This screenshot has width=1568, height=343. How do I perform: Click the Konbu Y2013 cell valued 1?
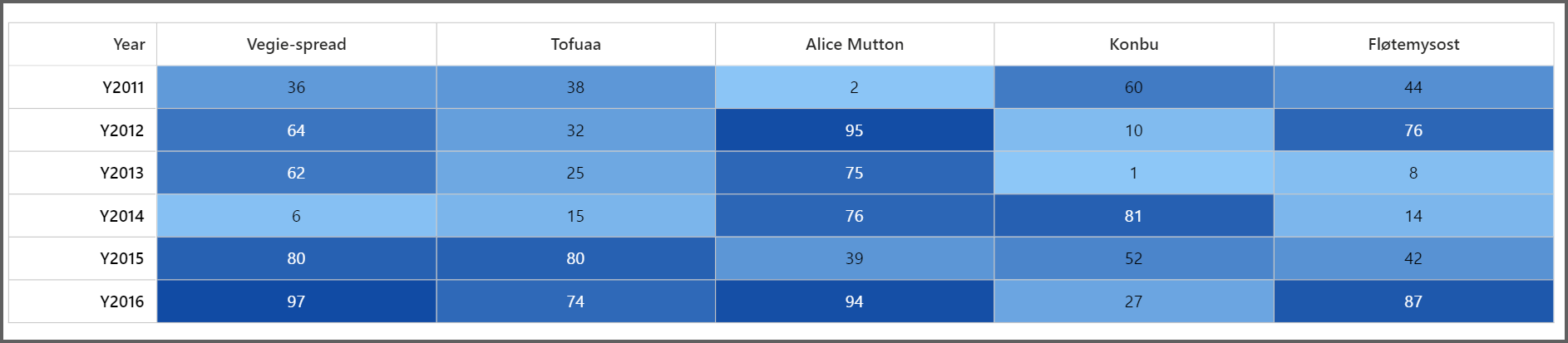1133,173
